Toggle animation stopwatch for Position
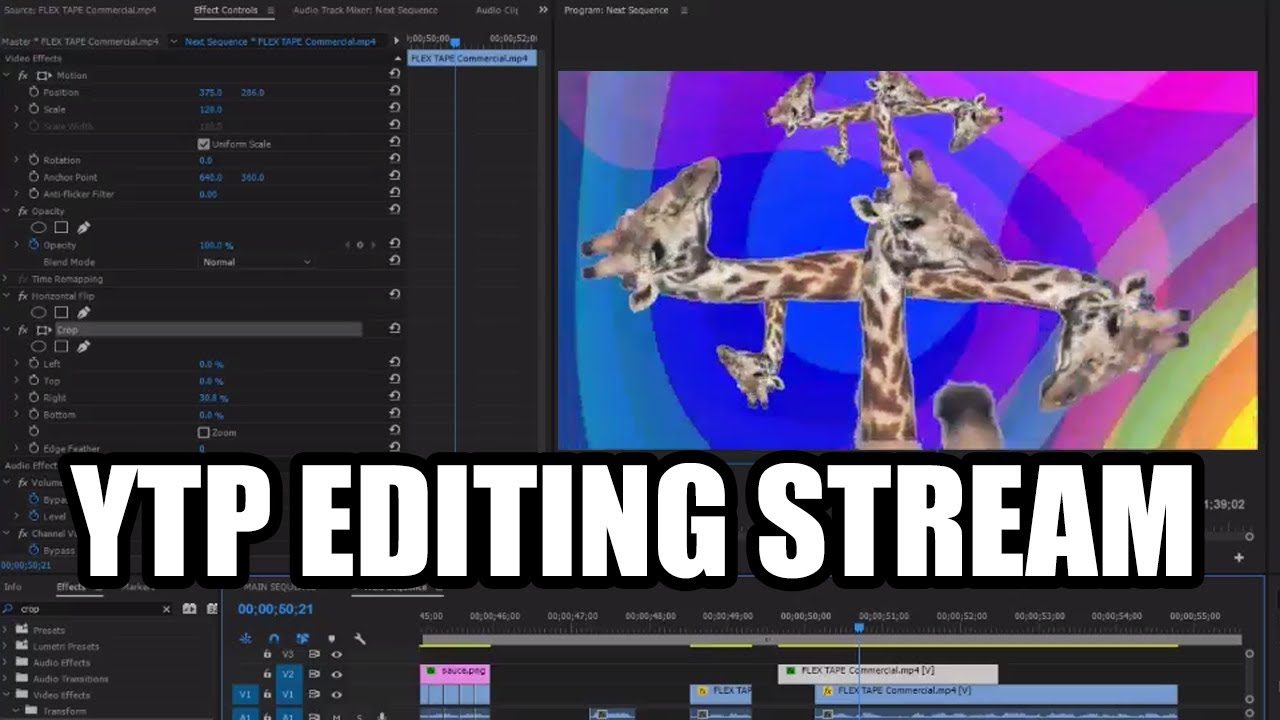1280x720 pixels. pyautogui.click(x=33, y=92)
